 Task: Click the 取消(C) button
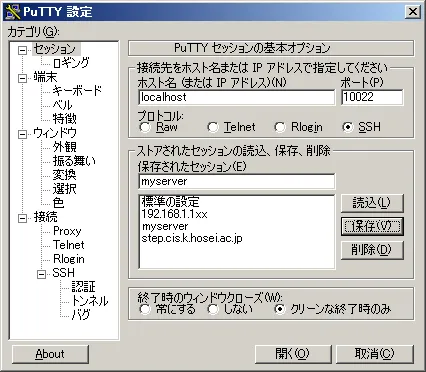click(375, 354)
